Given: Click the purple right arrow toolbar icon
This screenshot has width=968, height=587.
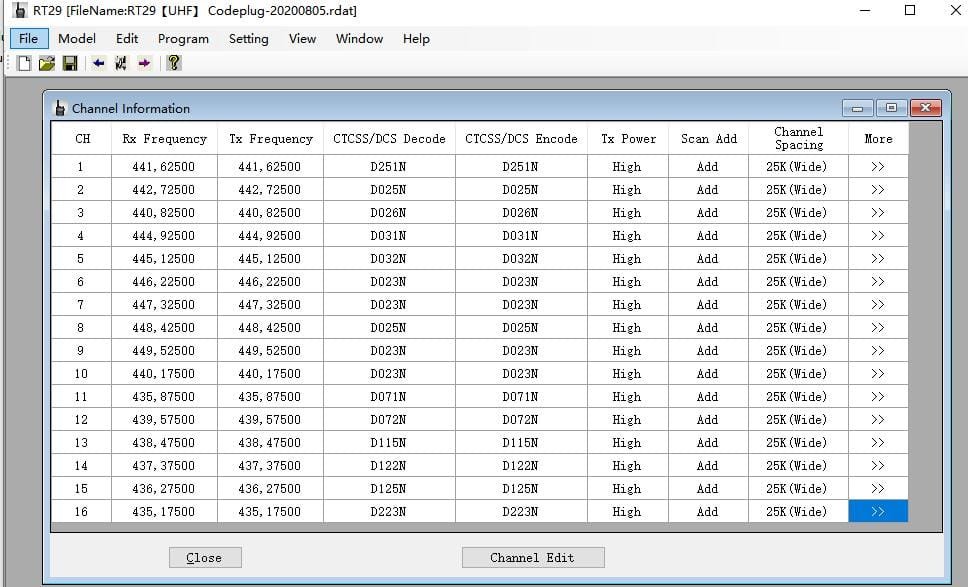Looking at the screenshot, I should (x=144, y=63).
